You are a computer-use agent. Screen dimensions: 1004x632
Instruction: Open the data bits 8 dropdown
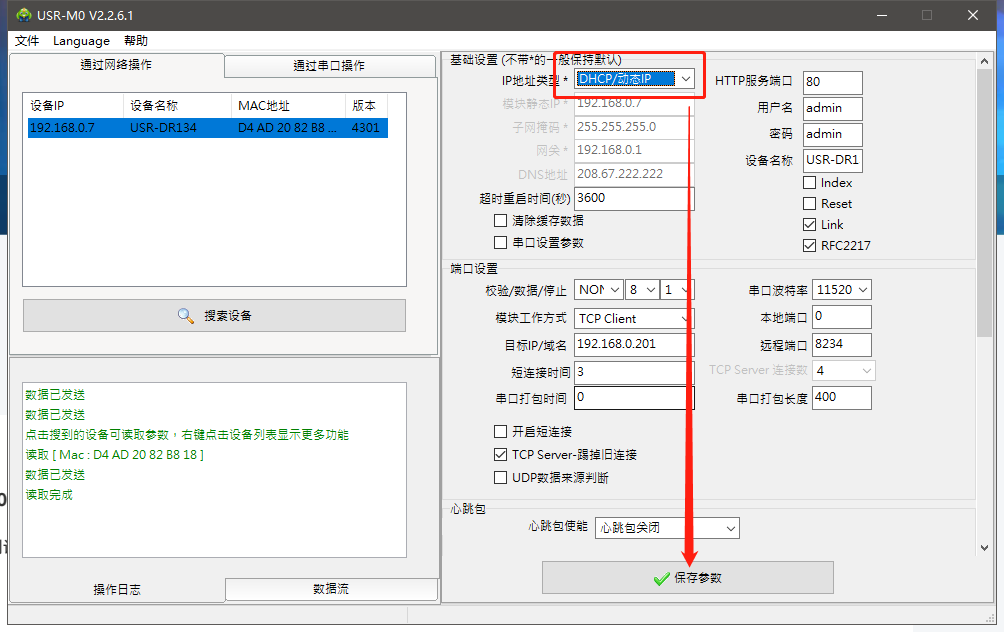pyautogui.click(x=642, y=290)
